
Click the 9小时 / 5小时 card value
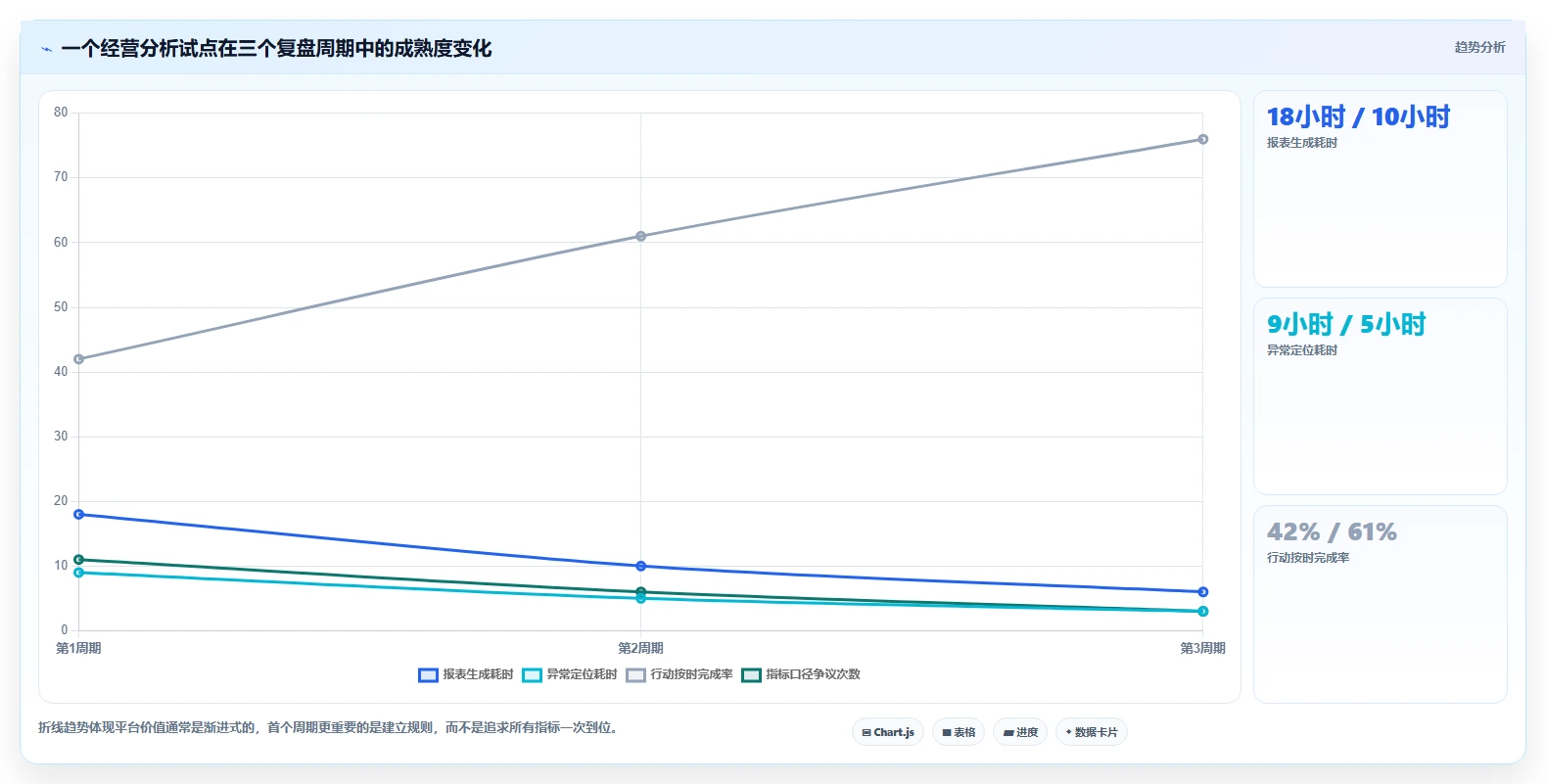(1346, 324)
